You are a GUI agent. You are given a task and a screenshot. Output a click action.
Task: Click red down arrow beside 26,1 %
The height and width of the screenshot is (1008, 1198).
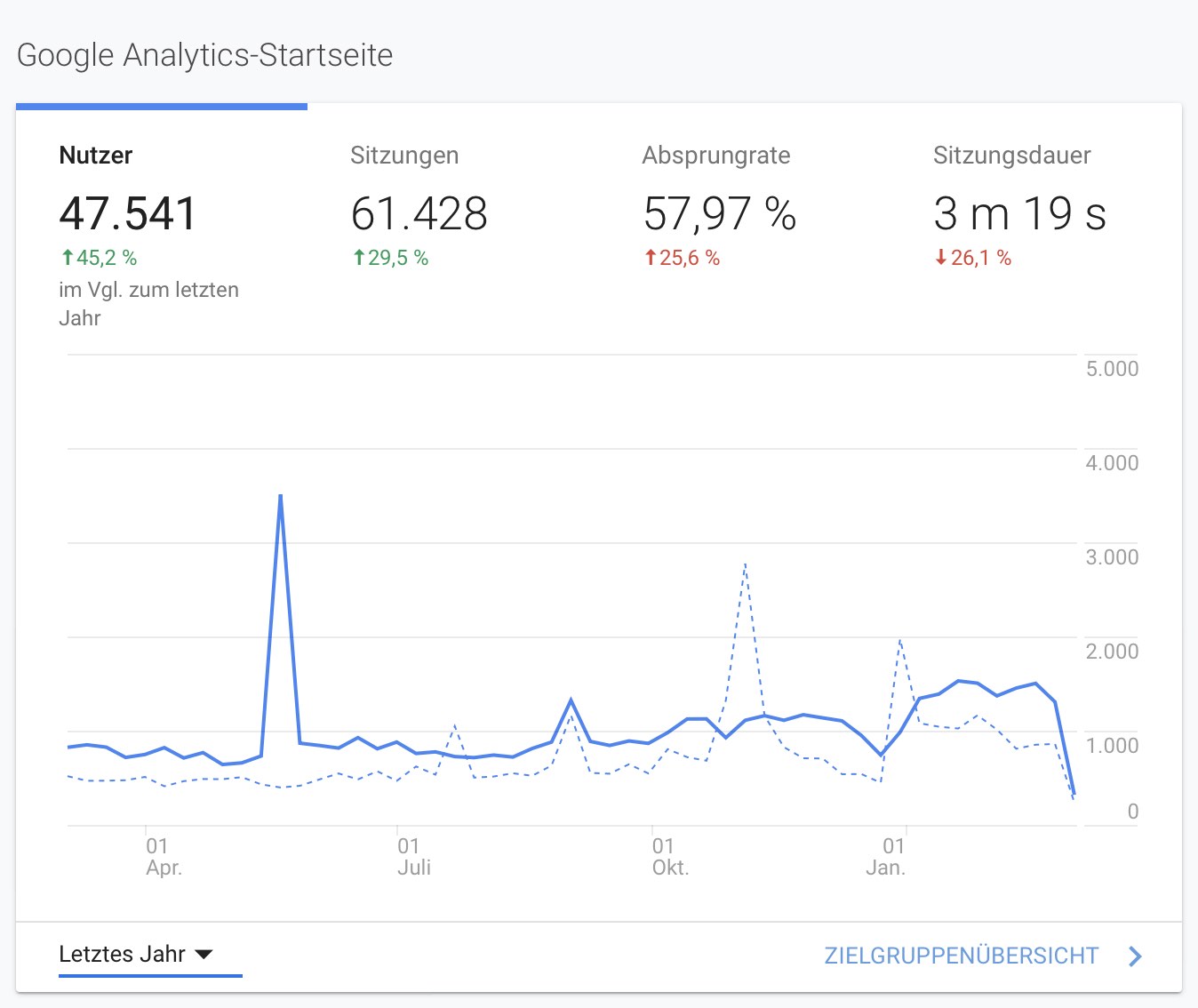(941, 258)
